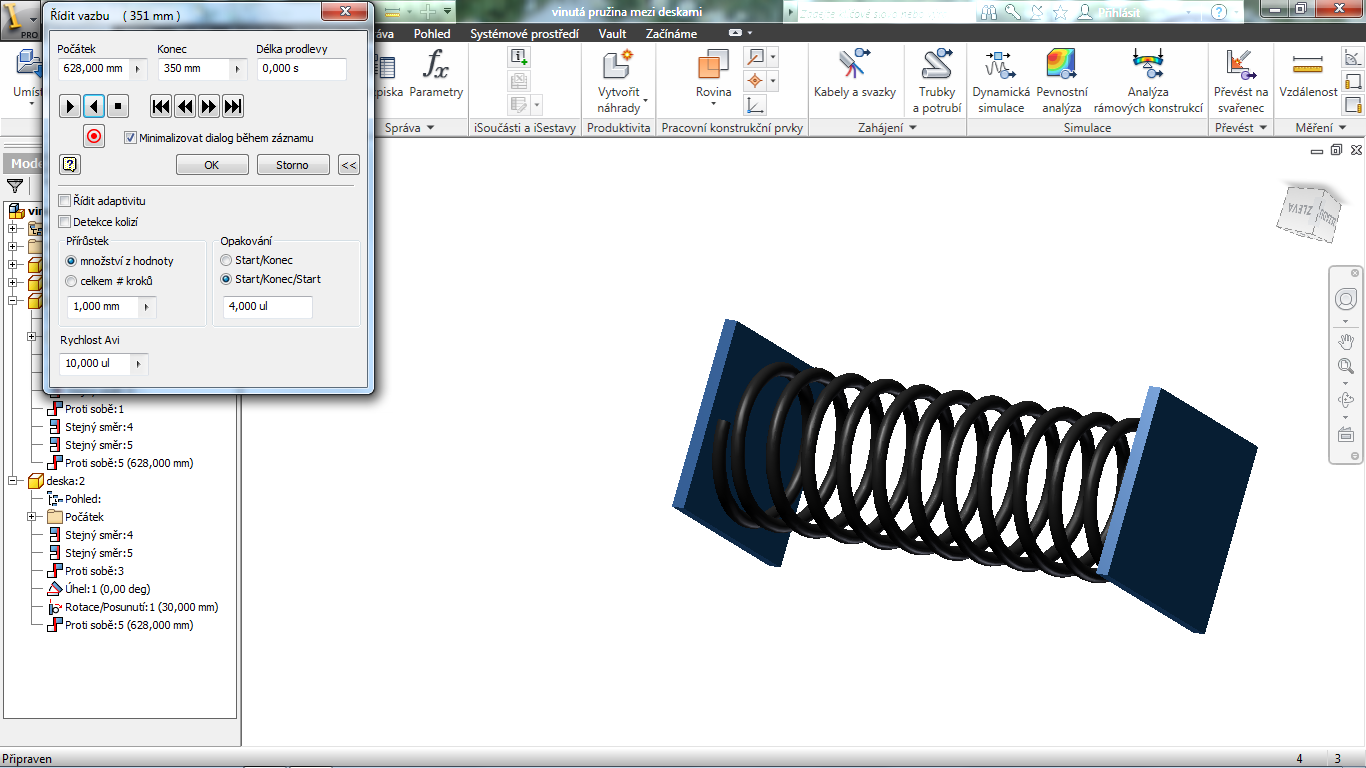Click the measure angle icon
The height and width of the screenshot is (768, 1366).
(x=1353, y=58)
